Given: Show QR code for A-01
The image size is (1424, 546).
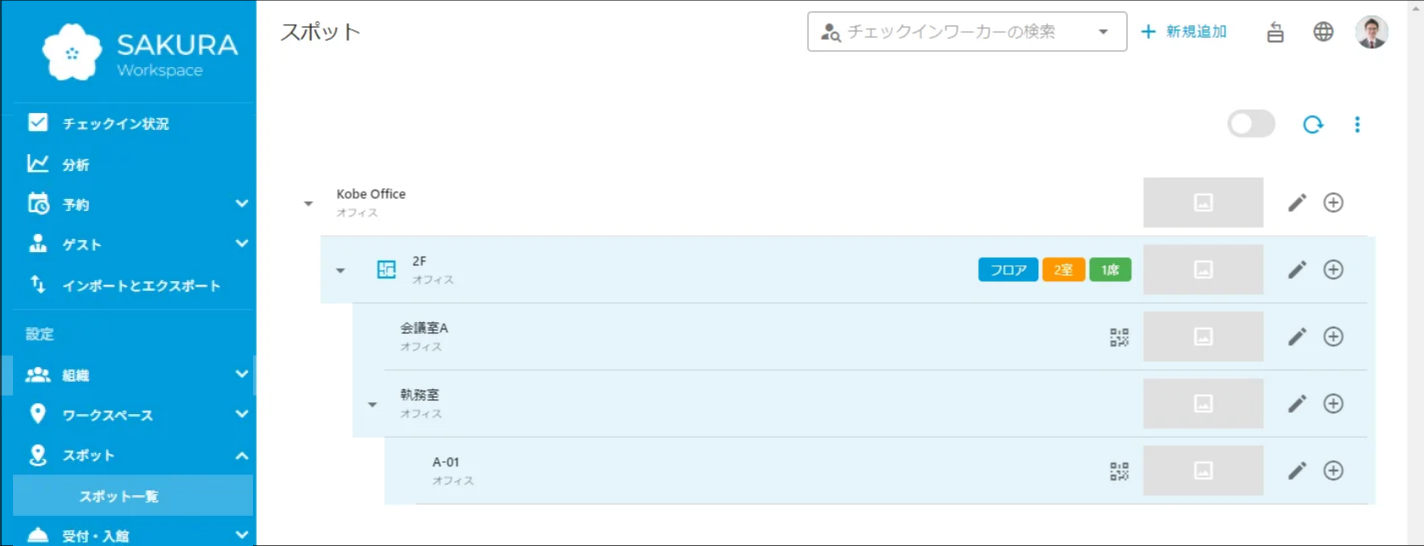Looking at the screenshot, I should point(1119,471).
